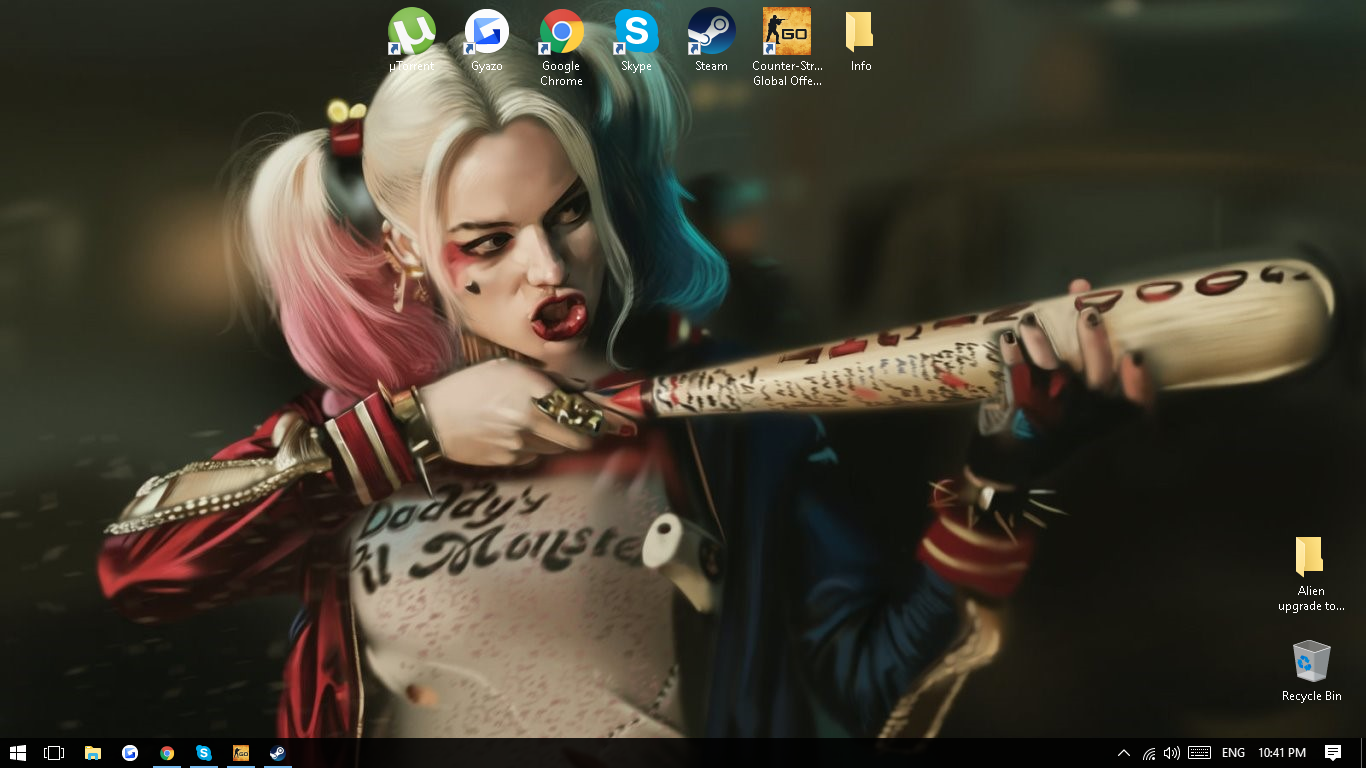Select the Info folder on the desktop
1366x768 pixels.
click(x=861, y=41)
